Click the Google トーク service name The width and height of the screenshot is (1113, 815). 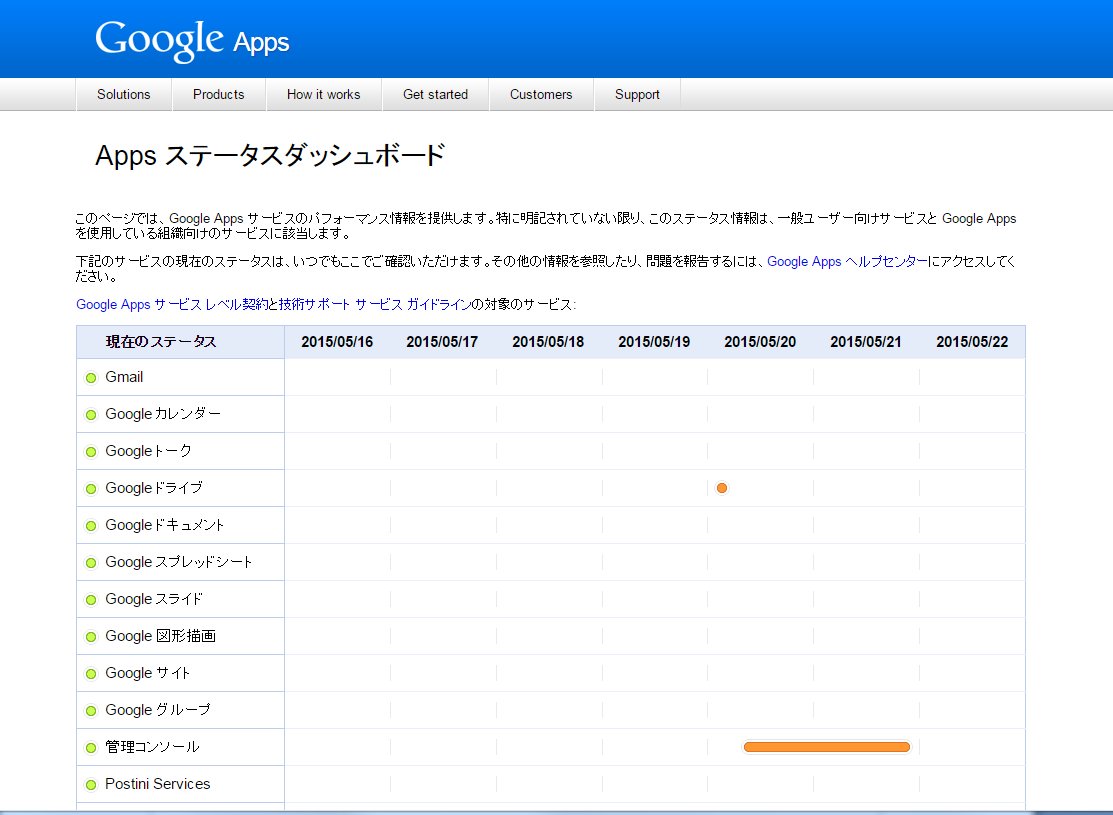[148, 451]
